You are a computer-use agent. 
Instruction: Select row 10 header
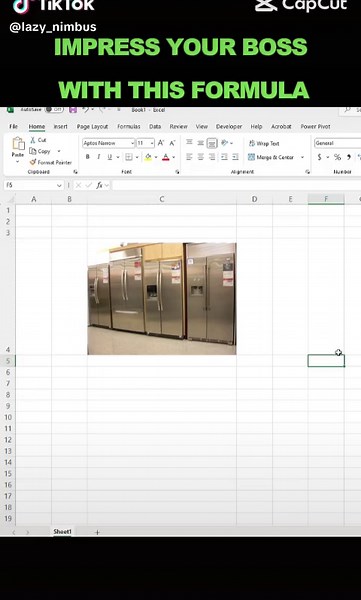(x=8, y=417)
